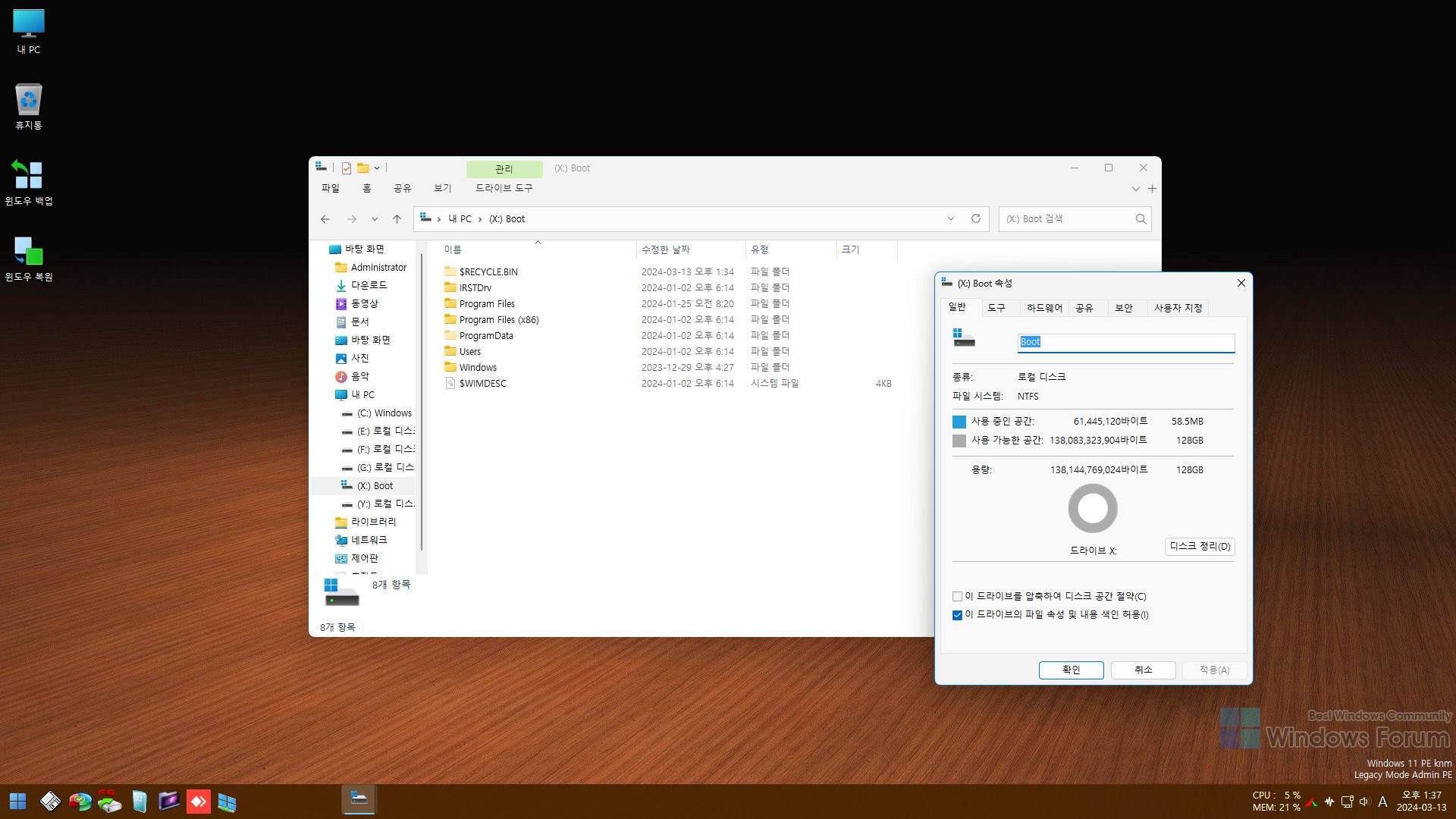The height and width of the screenshot is (819, 1456).
Task: Click the first breadcrumb chevron in address bar
Action: (x=439, y=219)
